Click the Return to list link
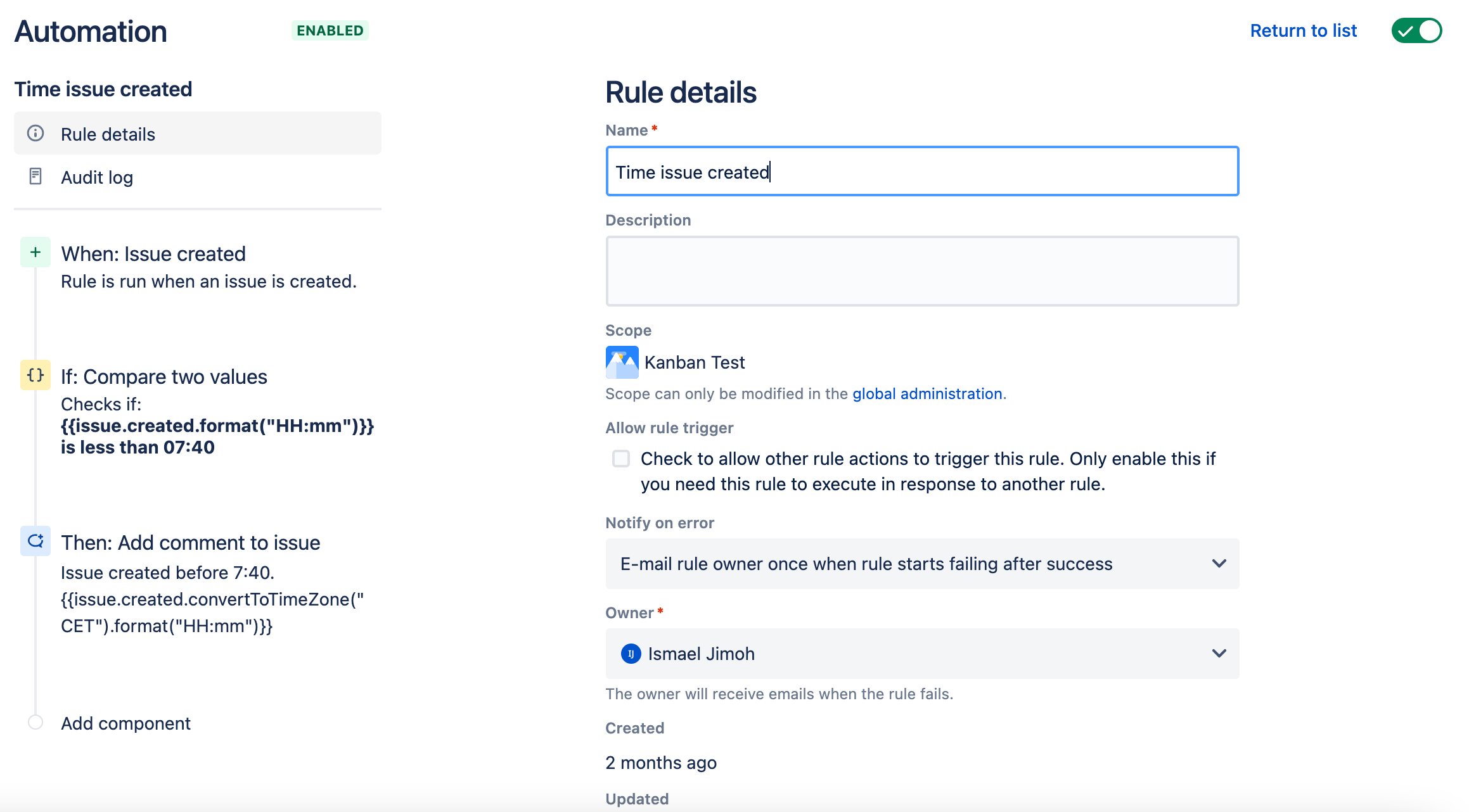The width and height of the screenshot is (1469, 812). [x=1303, y=30]
